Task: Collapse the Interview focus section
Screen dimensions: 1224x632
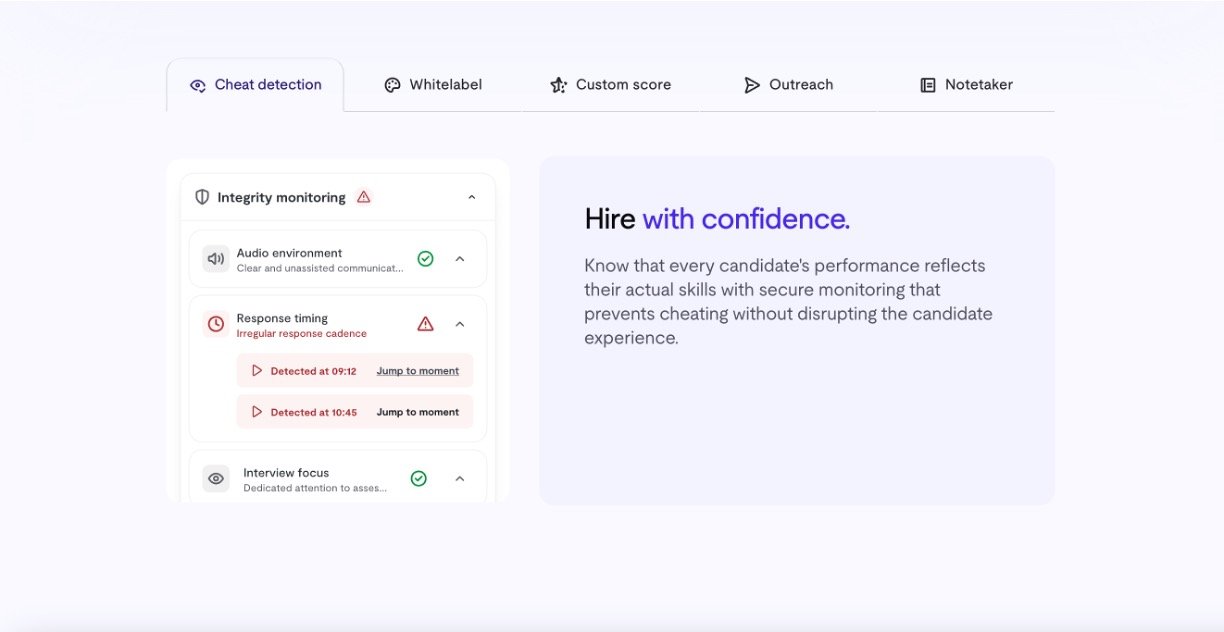Action: pos(460,479)
